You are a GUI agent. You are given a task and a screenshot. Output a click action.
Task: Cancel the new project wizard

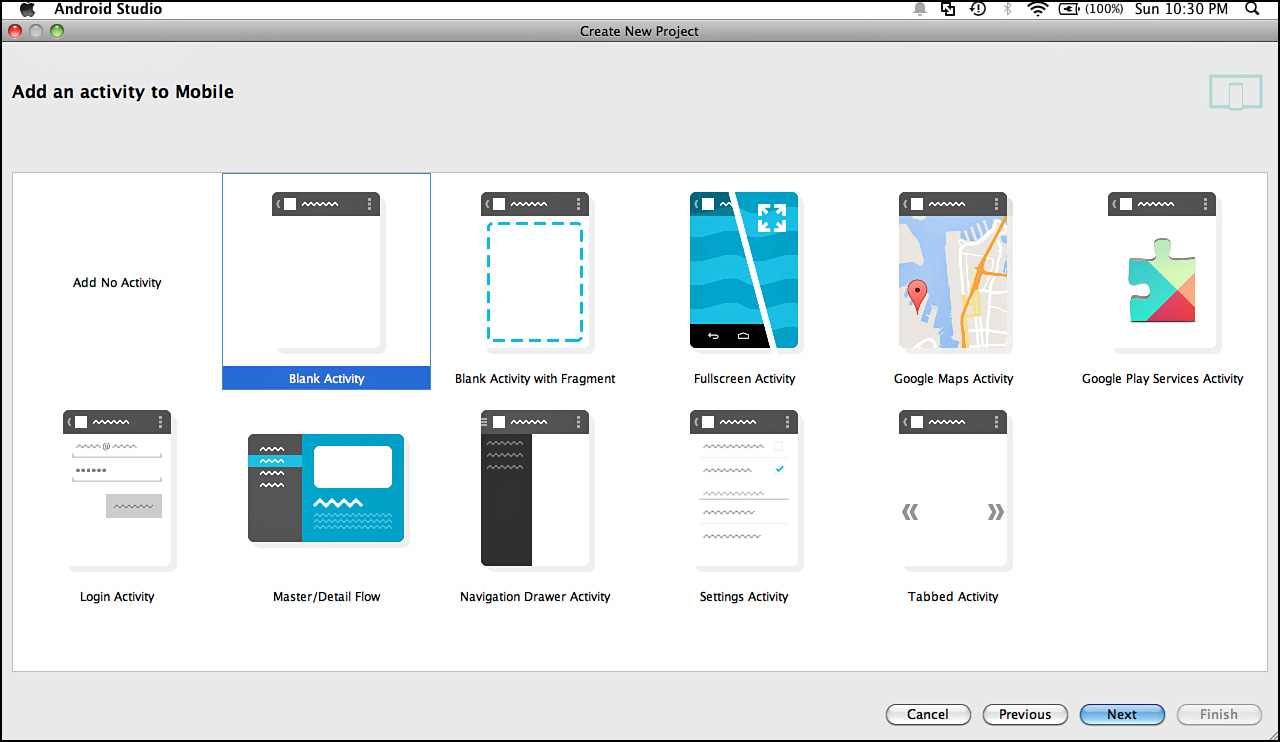point(928,714)
